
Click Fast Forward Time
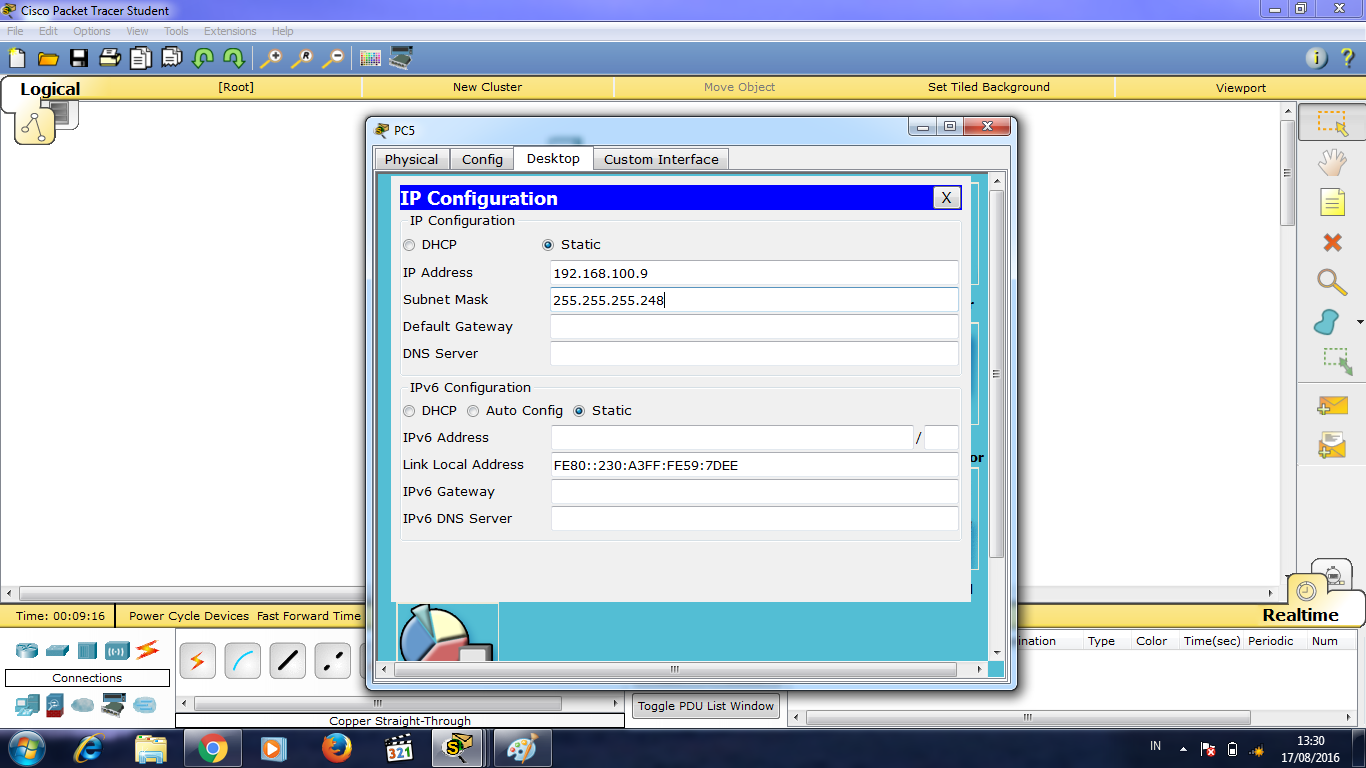(x=308, y=616)
